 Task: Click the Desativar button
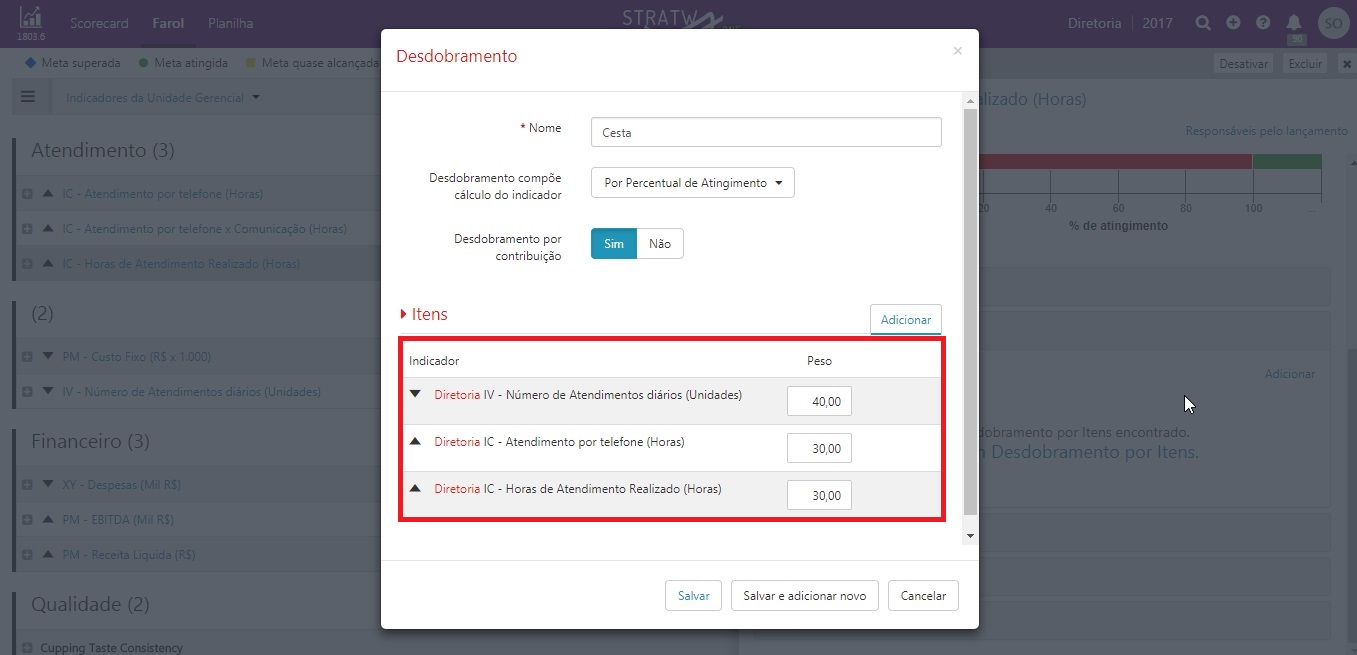pos(1244,64)
